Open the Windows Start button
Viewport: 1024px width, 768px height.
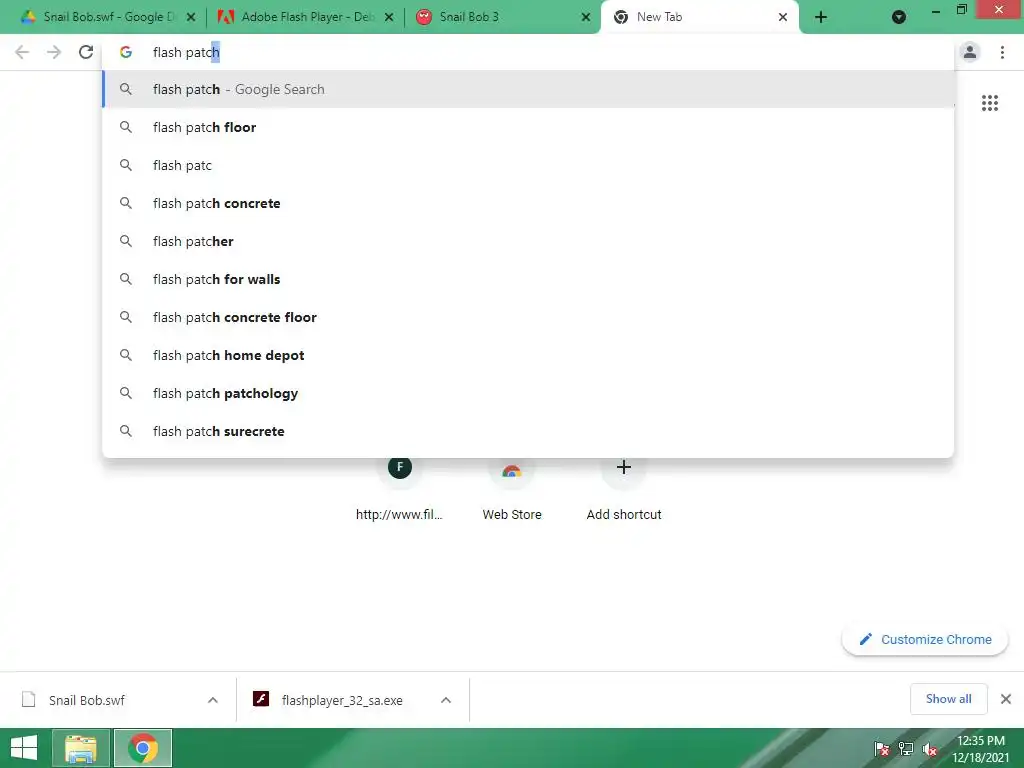coord(24,748)
